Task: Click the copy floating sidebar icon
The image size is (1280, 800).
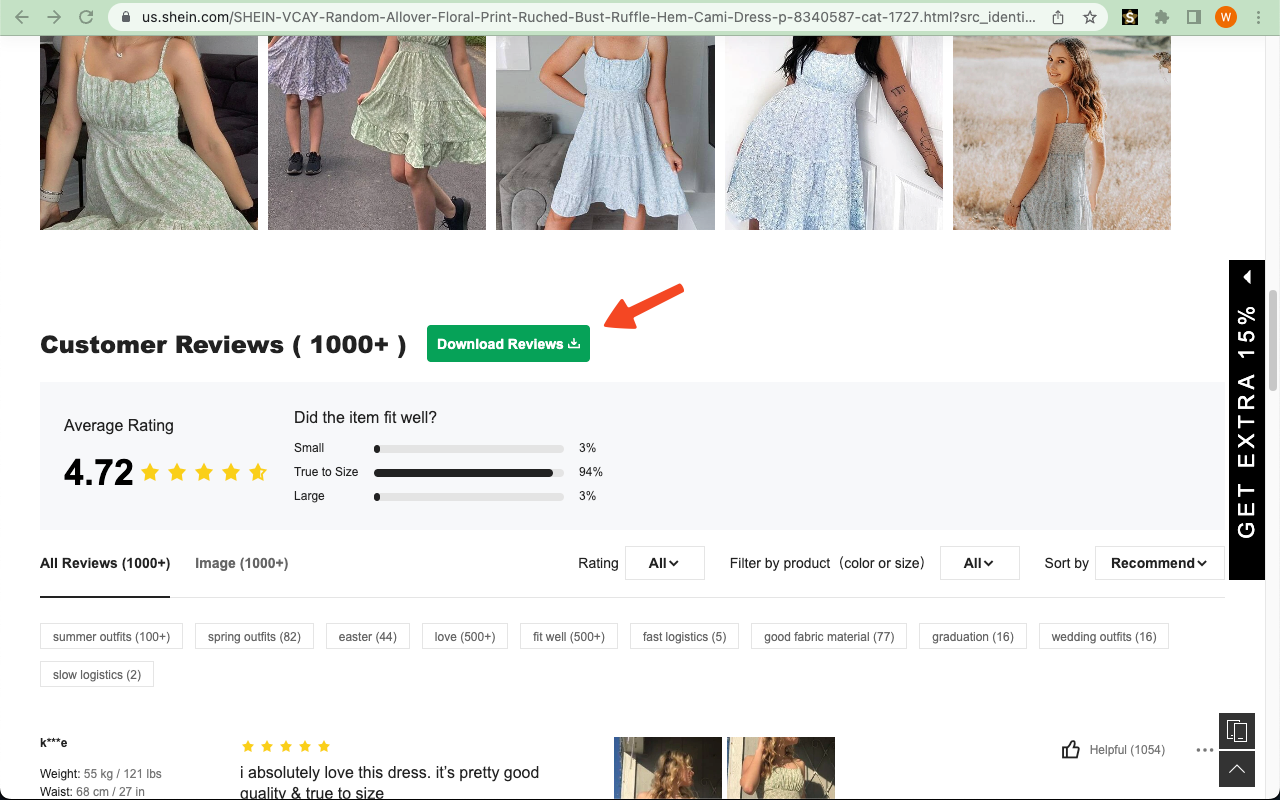Action: (1237, 731)
